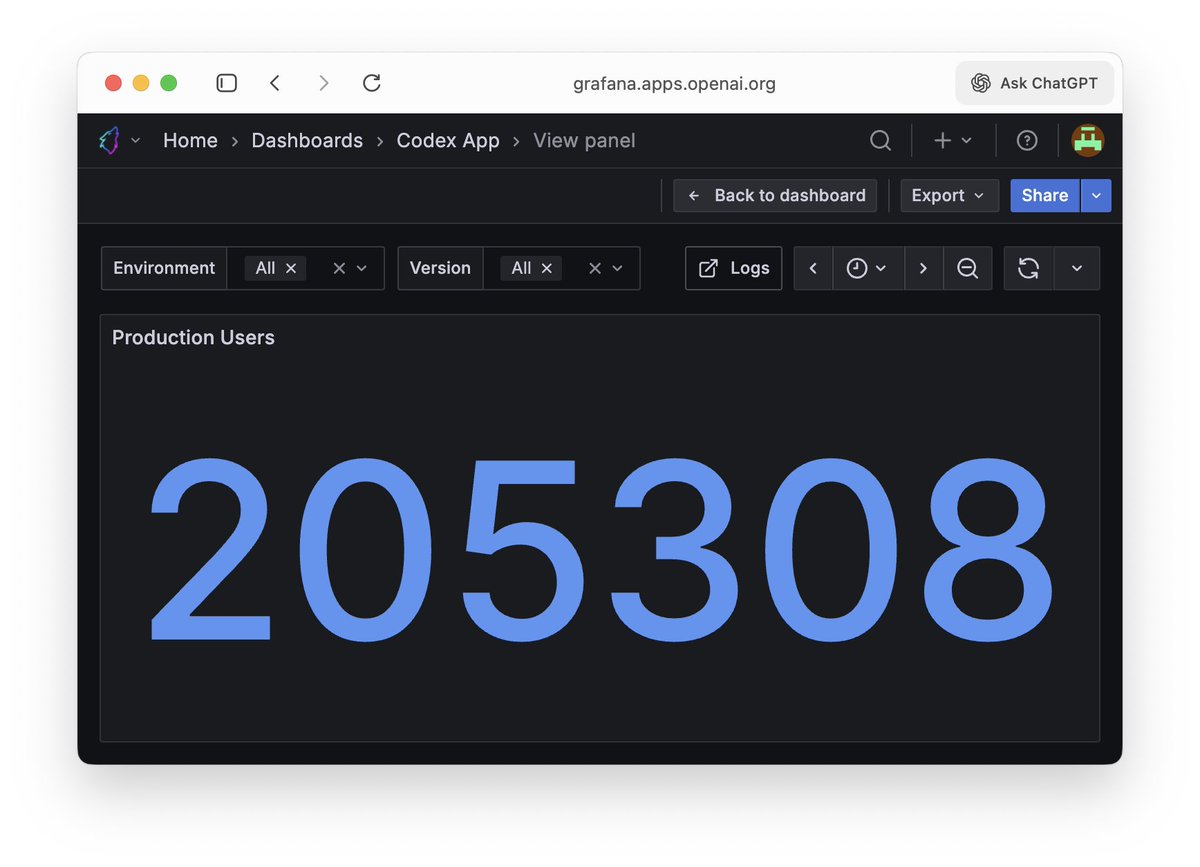Viewport: 1200px width, 867px height.
Task: Remove the All tag from Environment filter
Action: [x=290, y=268]
